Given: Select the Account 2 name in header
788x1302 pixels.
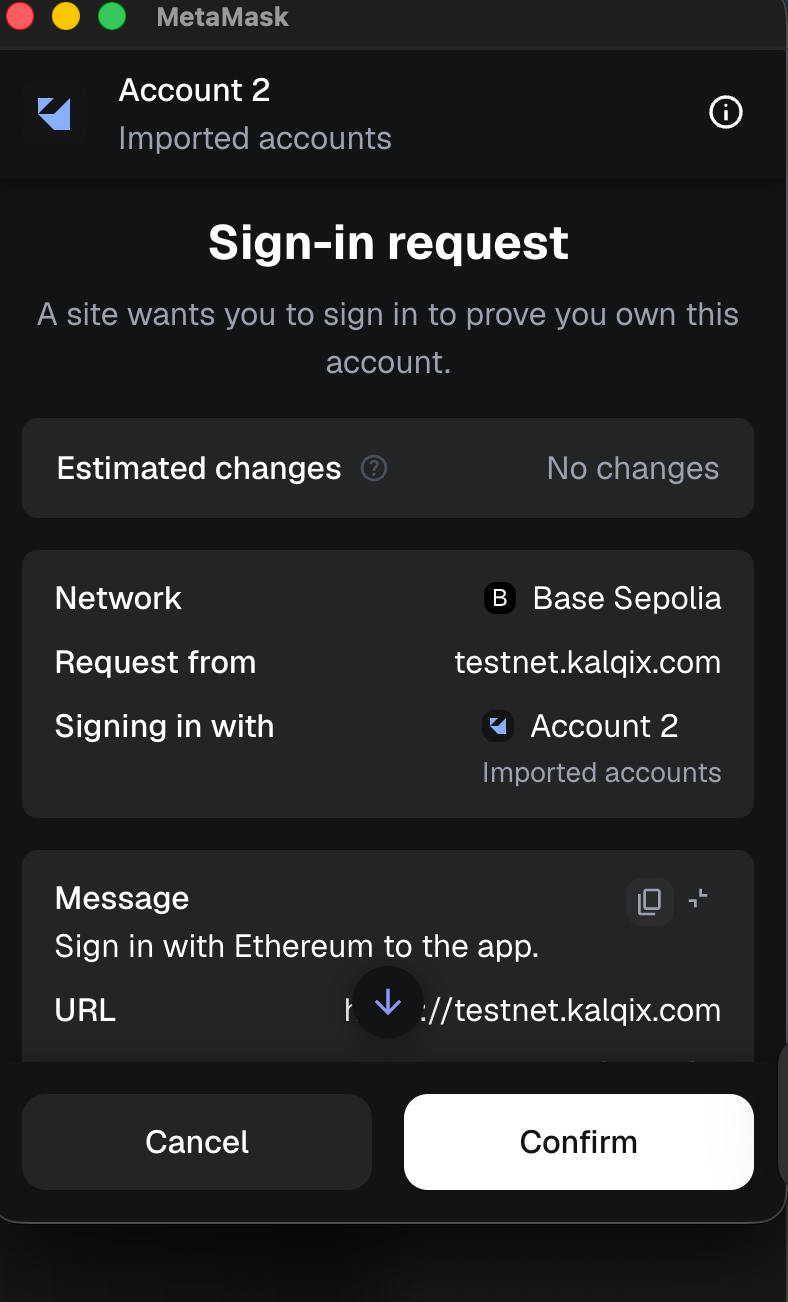Looking at the screenshot, I should tap(194, 90).
